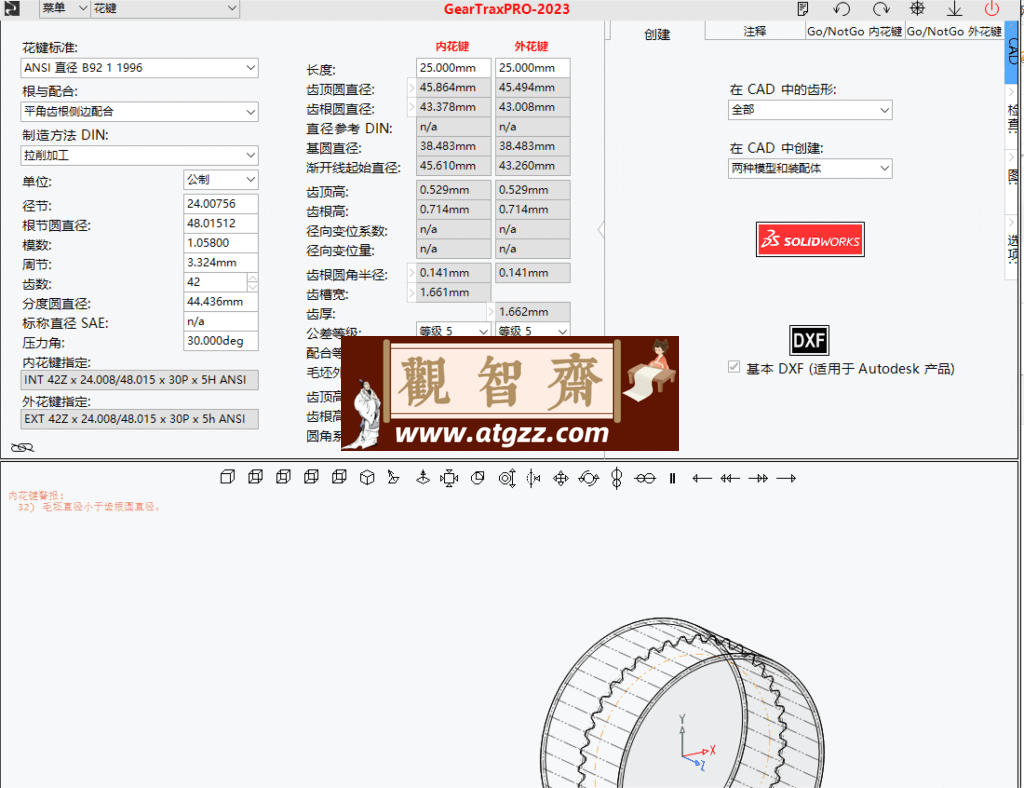Click the chain link icon below the spline specs
1024x788 pixels.
click(22, 447)
